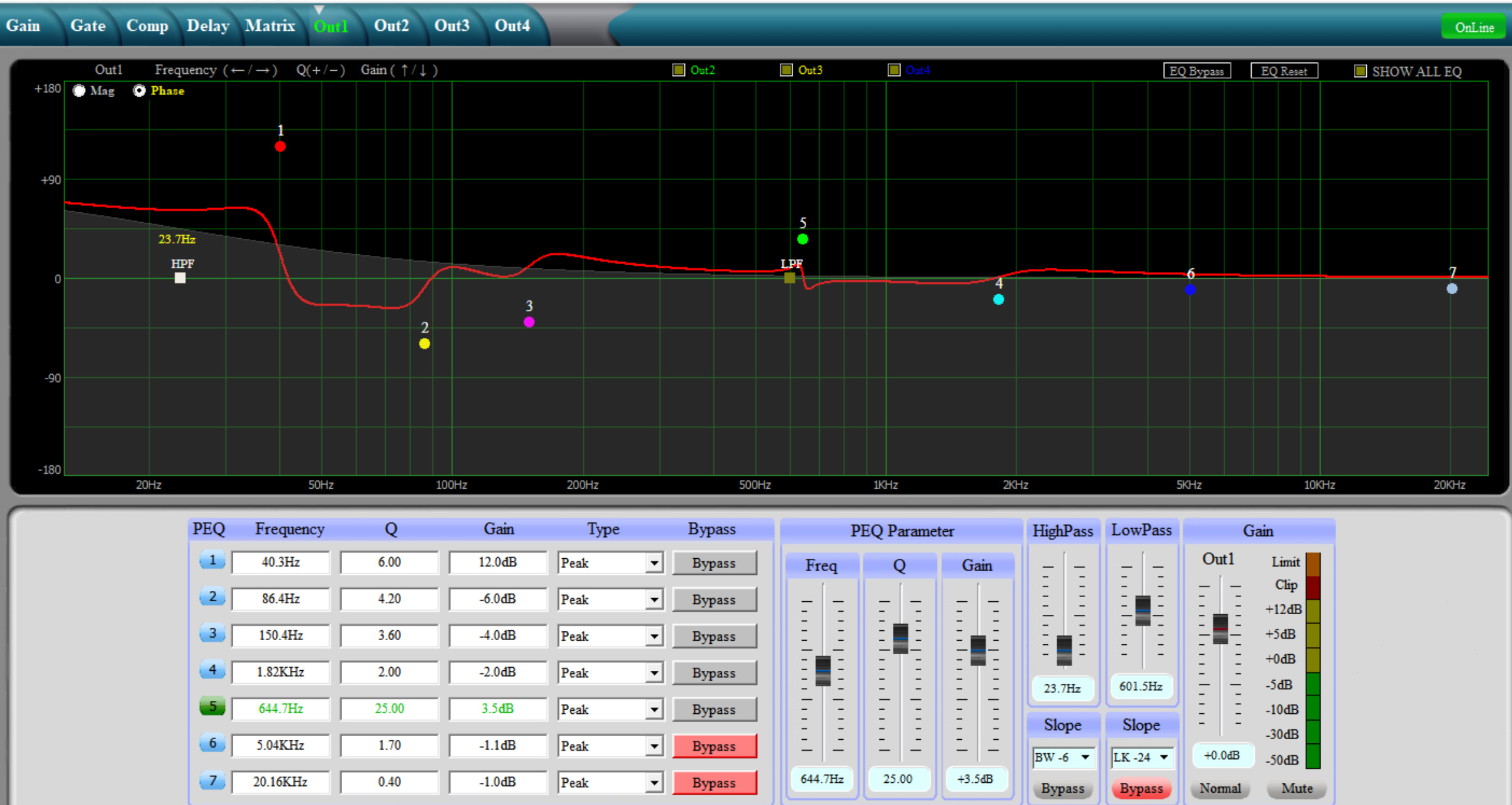Click the EQ Bypass button

pos(1197,71)
